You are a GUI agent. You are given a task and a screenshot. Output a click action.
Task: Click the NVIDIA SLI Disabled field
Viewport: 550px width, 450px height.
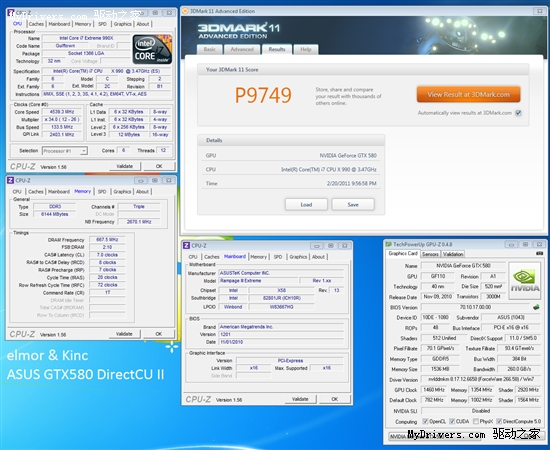coord(481,411)
